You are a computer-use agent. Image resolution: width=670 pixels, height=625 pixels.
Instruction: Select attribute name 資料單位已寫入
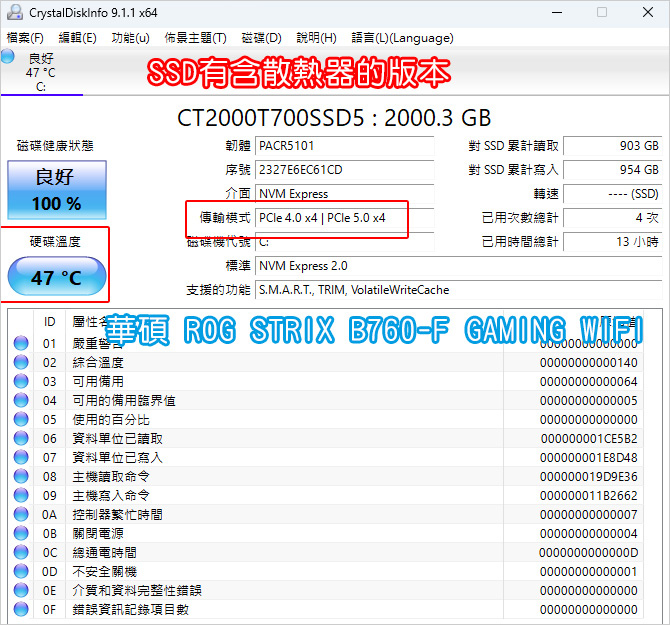118,458
